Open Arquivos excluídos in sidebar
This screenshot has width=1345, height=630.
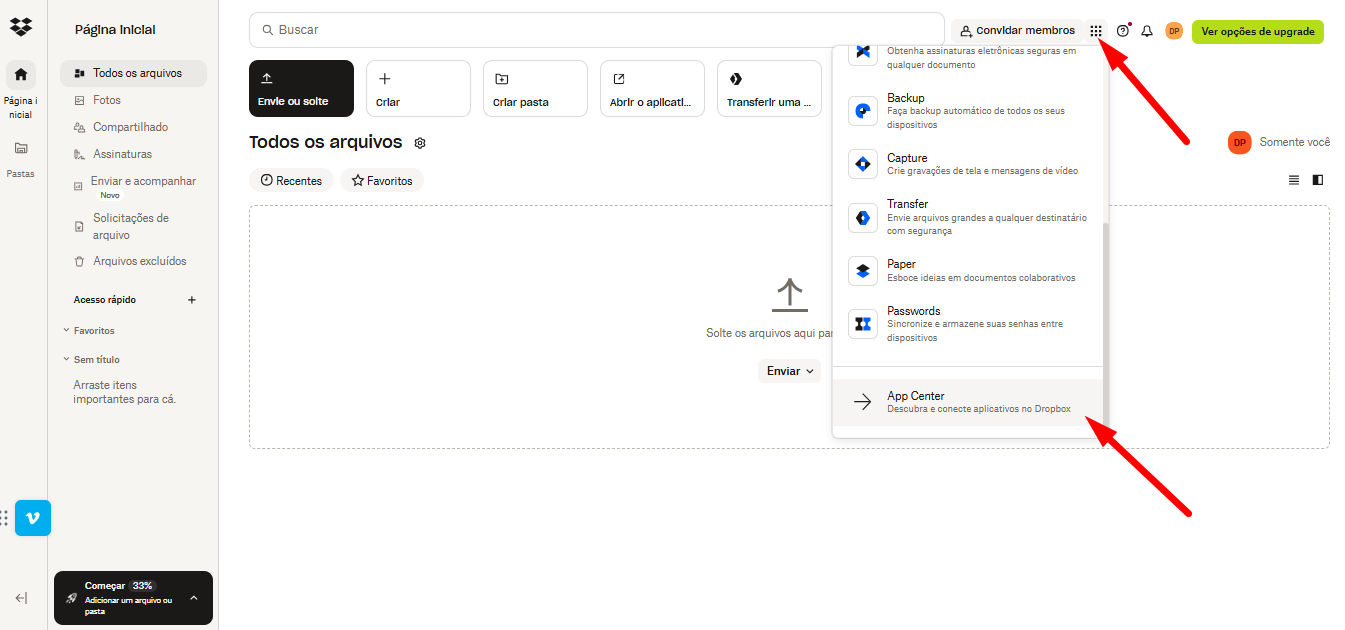tap(133, 261)
